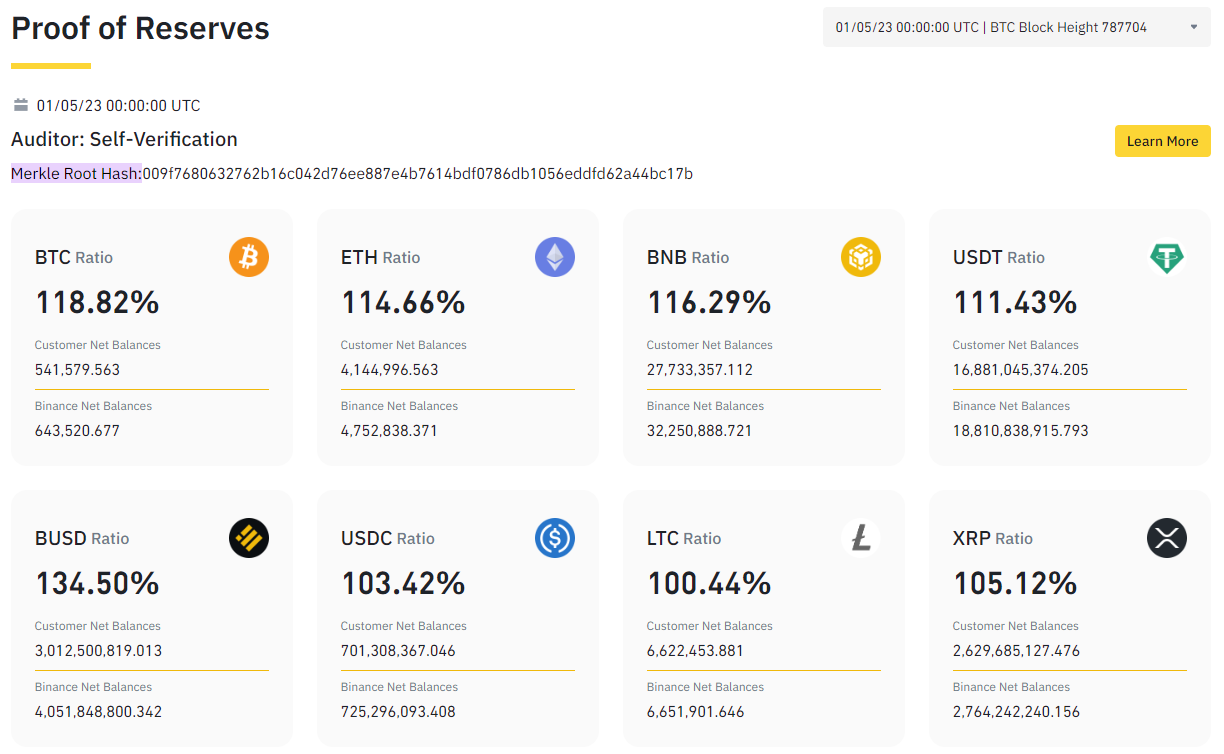
Task: Click BTC customer balance 541,579.563
Action: click(x=77, y=370)
